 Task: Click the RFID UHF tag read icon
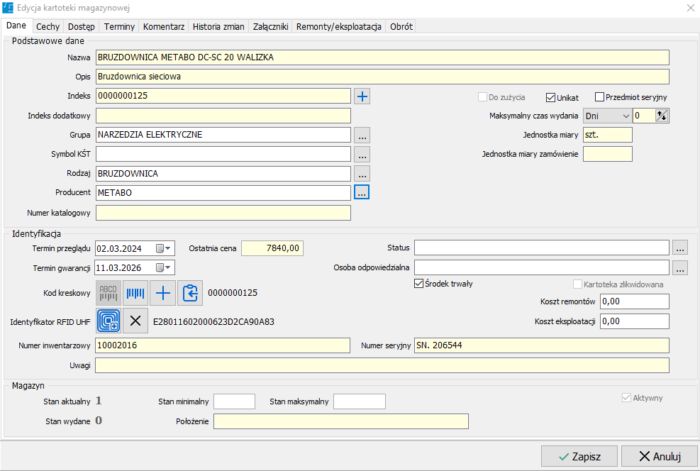coord(108,321)
